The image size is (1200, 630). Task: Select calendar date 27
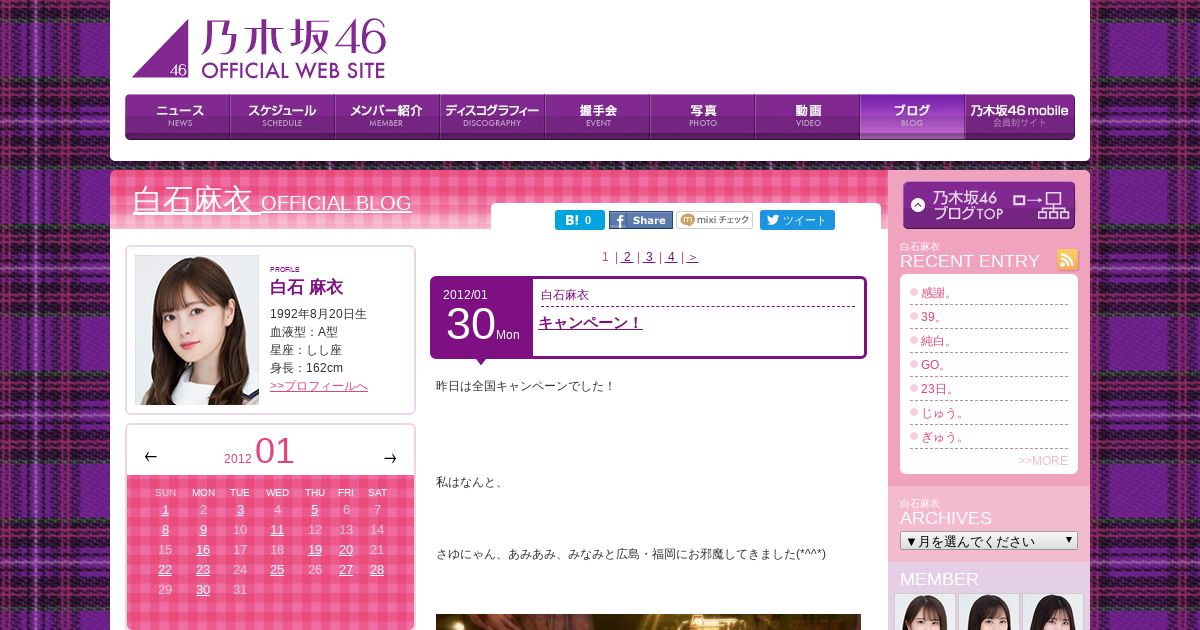click(346, 570)
